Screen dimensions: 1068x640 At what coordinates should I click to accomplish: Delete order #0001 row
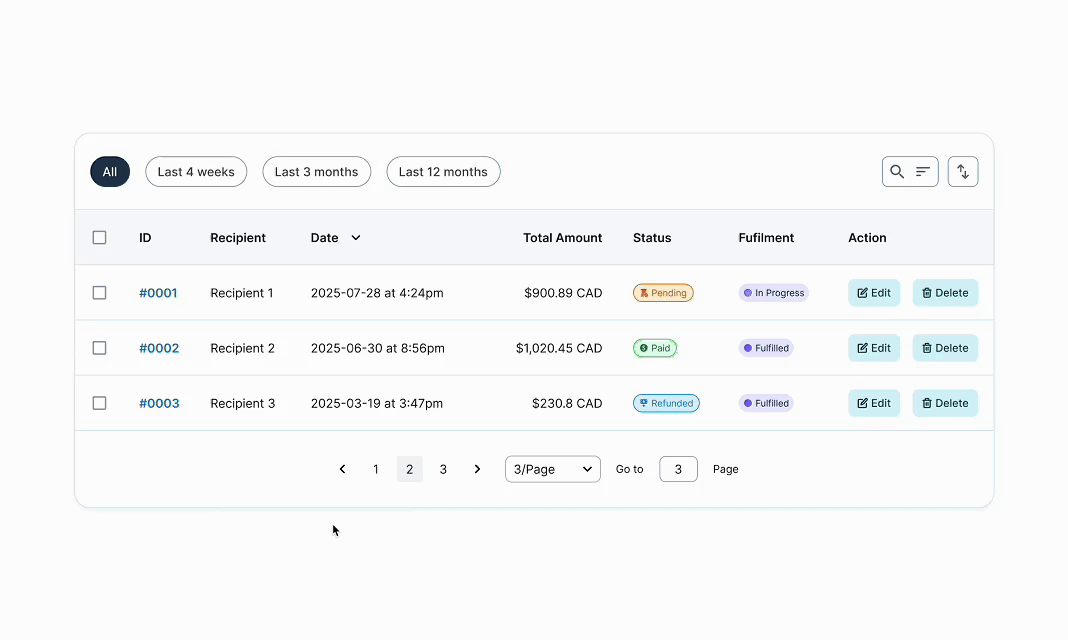coord(945,293)
